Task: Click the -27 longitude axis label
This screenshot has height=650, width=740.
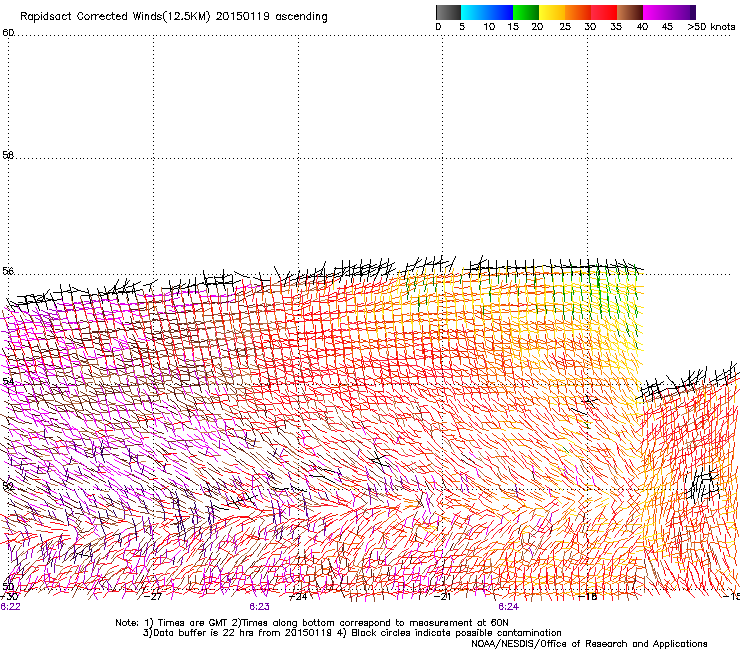Action: 153,597
